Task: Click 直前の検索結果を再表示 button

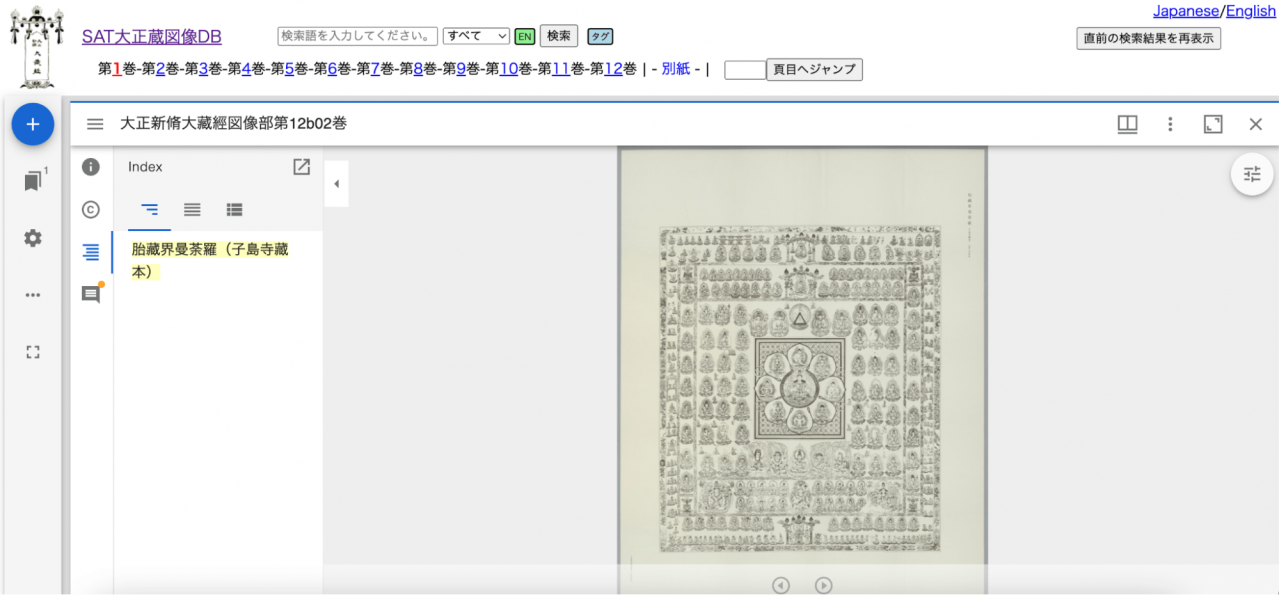Action: [1149, 39]
